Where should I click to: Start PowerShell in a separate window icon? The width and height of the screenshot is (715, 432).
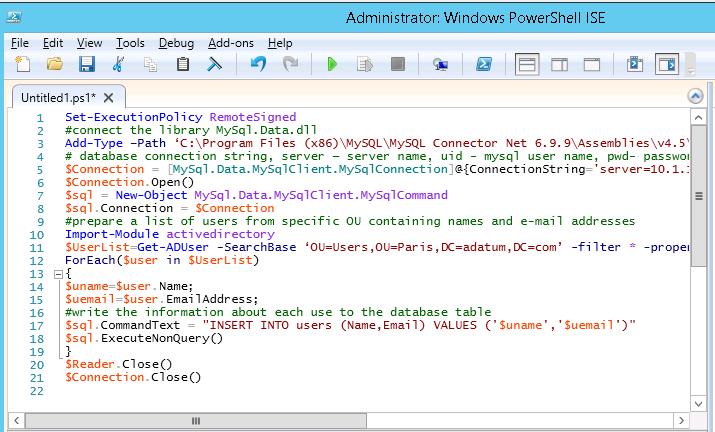pyautogui.click(x=483, y=65)
